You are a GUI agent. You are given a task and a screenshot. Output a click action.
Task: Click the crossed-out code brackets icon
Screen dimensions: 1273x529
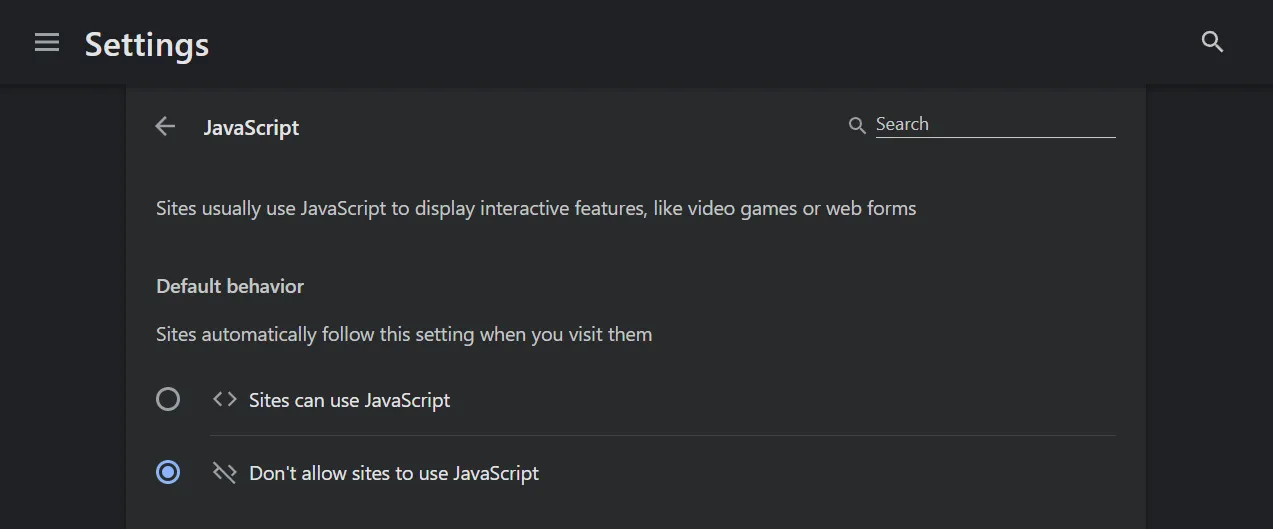tap(225, 473)
